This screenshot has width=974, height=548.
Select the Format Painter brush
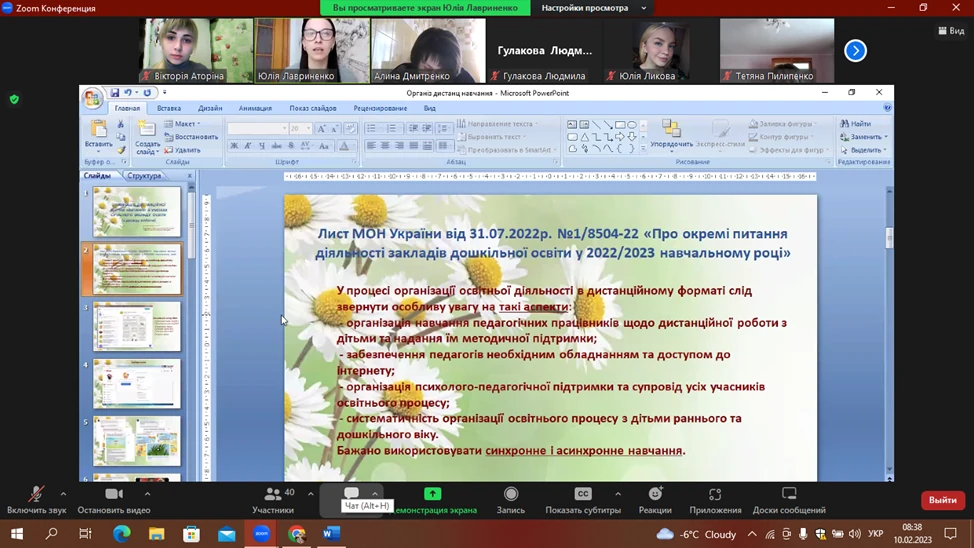coord(121,150)
